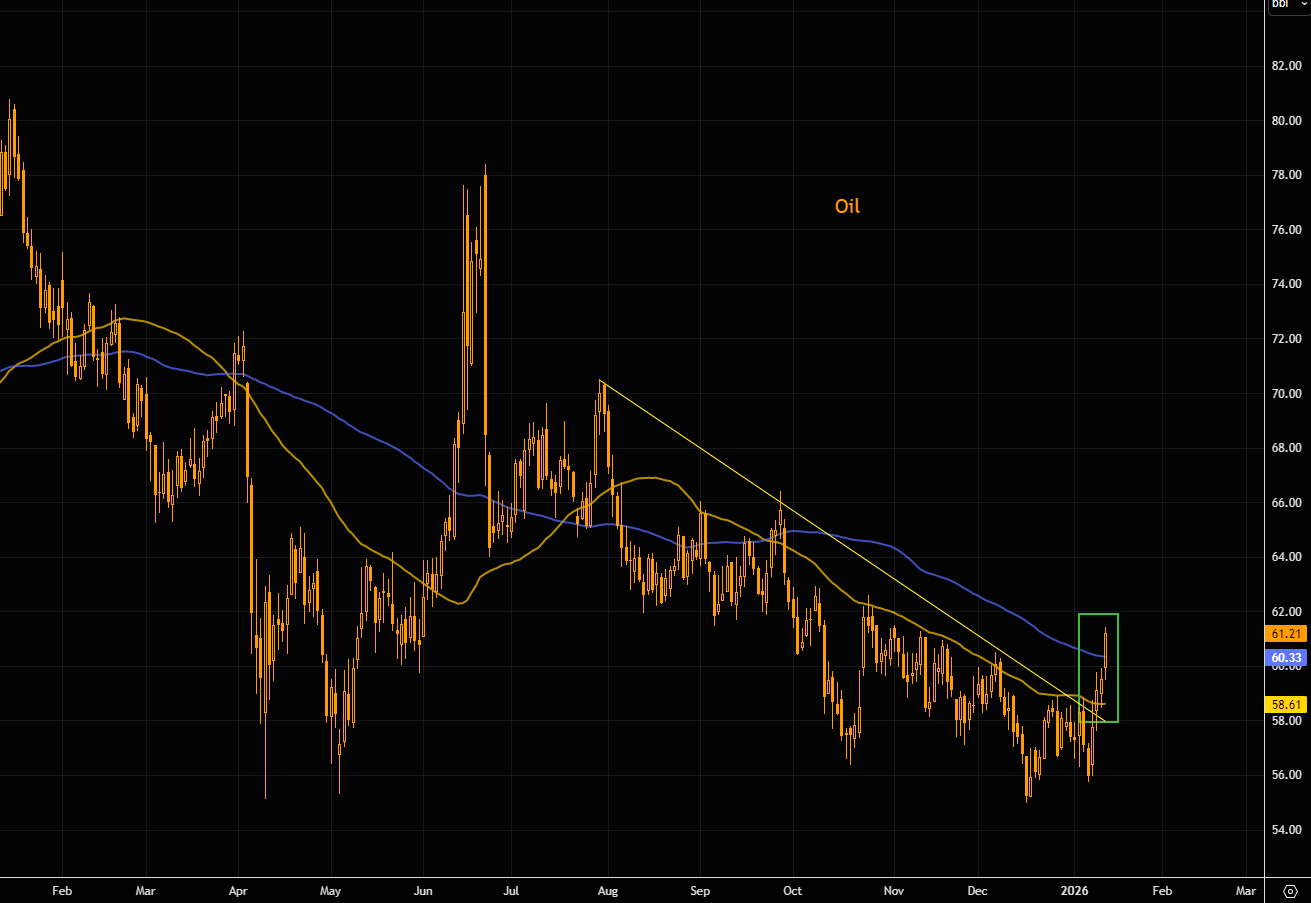Click the 82.00 price axis level
This screenshot has height=903, width=1311.
1286,66
